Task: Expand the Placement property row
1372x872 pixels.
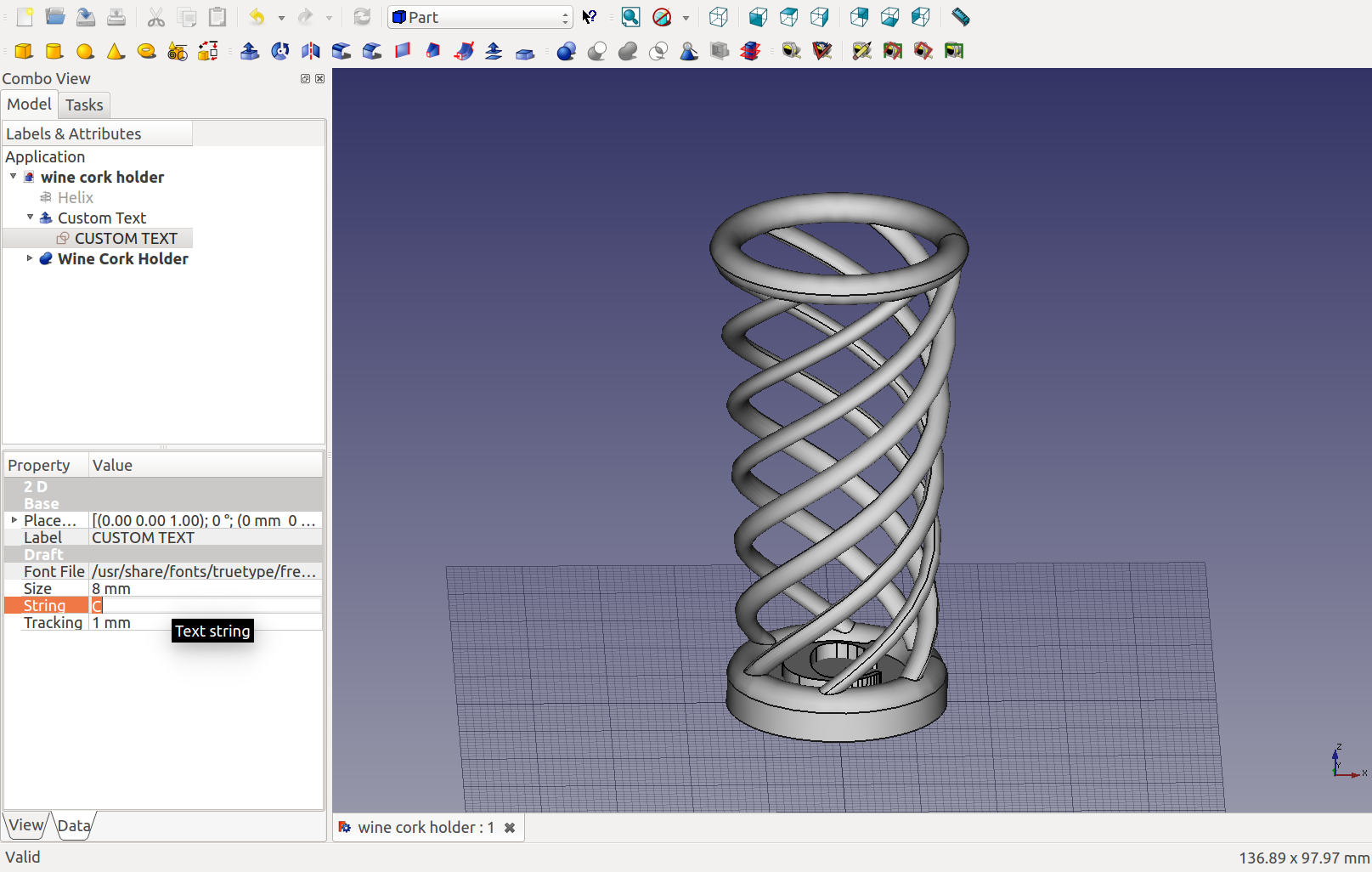Action: pos(14,519)
